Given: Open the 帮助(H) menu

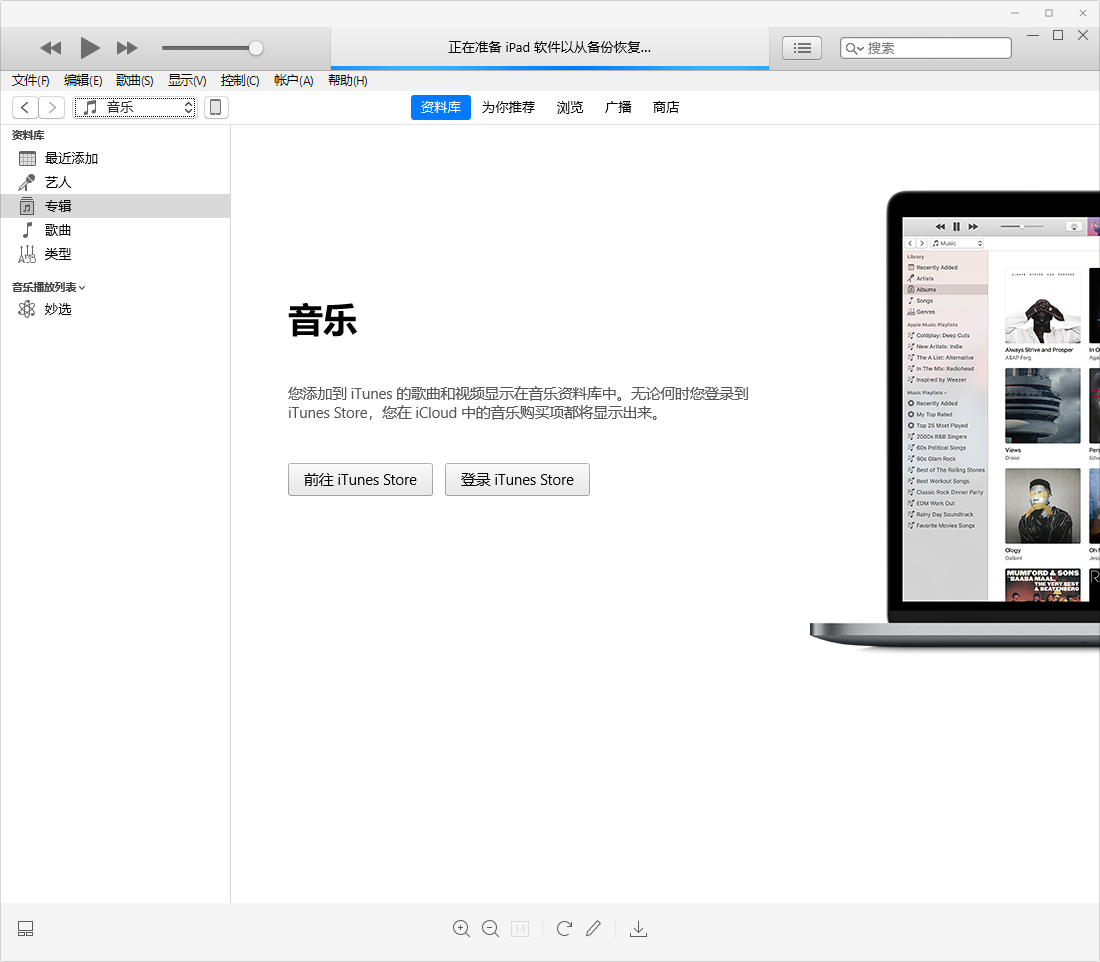Looking at the screenshot, I should click(348, 81).
